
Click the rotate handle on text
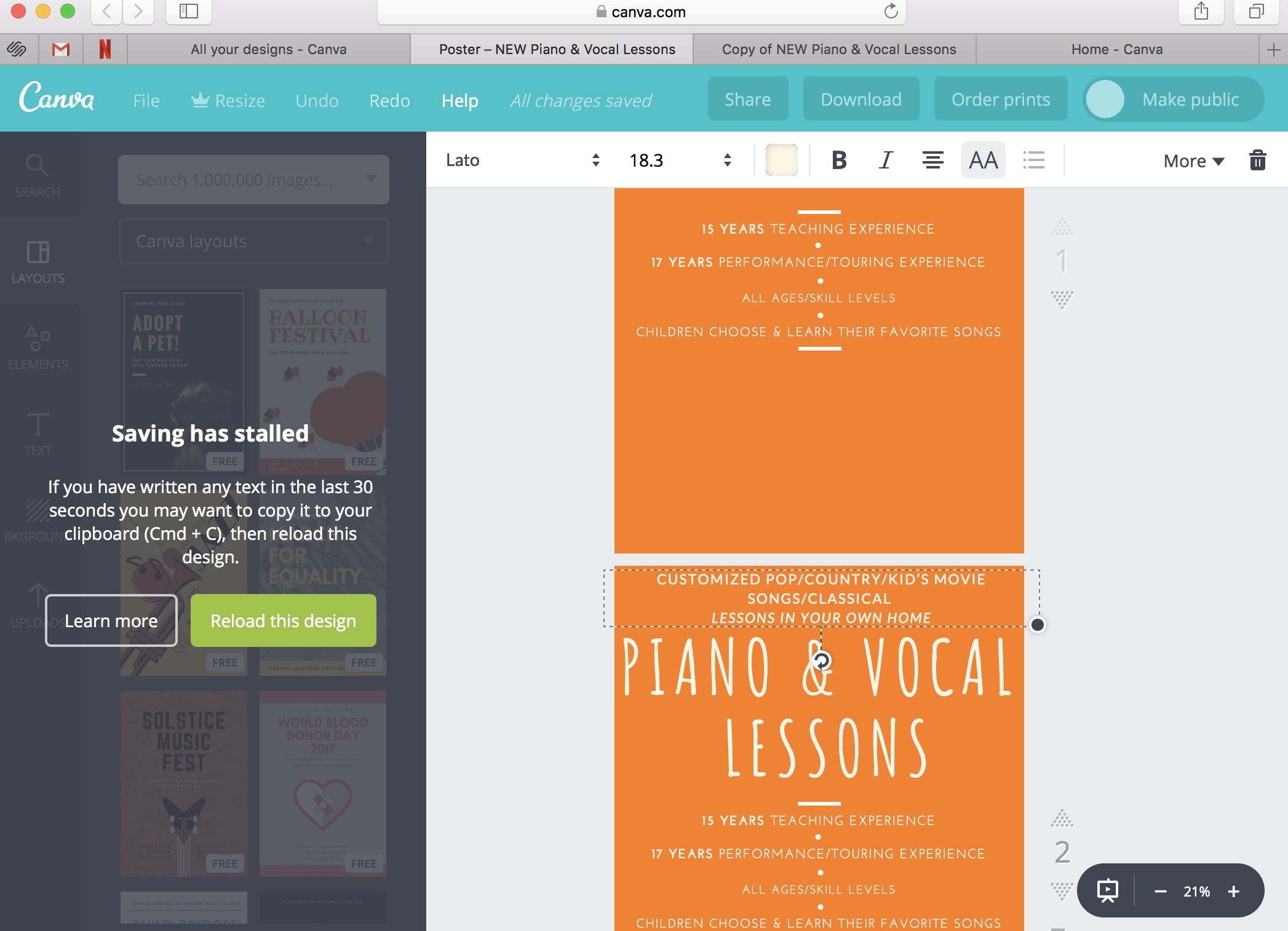pos(822,661)
